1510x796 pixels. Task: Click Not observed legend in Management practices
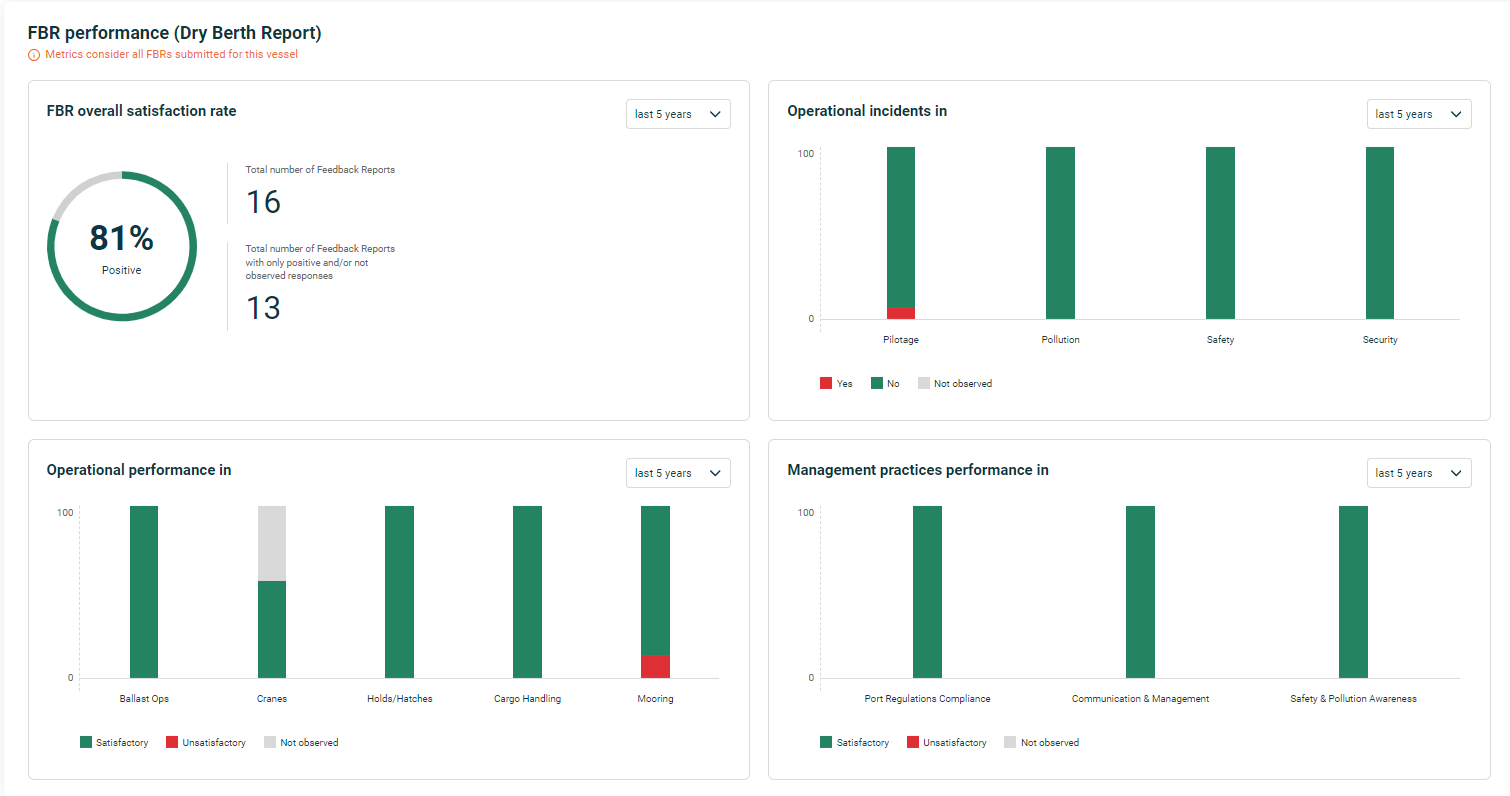click(x=1041, y=743)
